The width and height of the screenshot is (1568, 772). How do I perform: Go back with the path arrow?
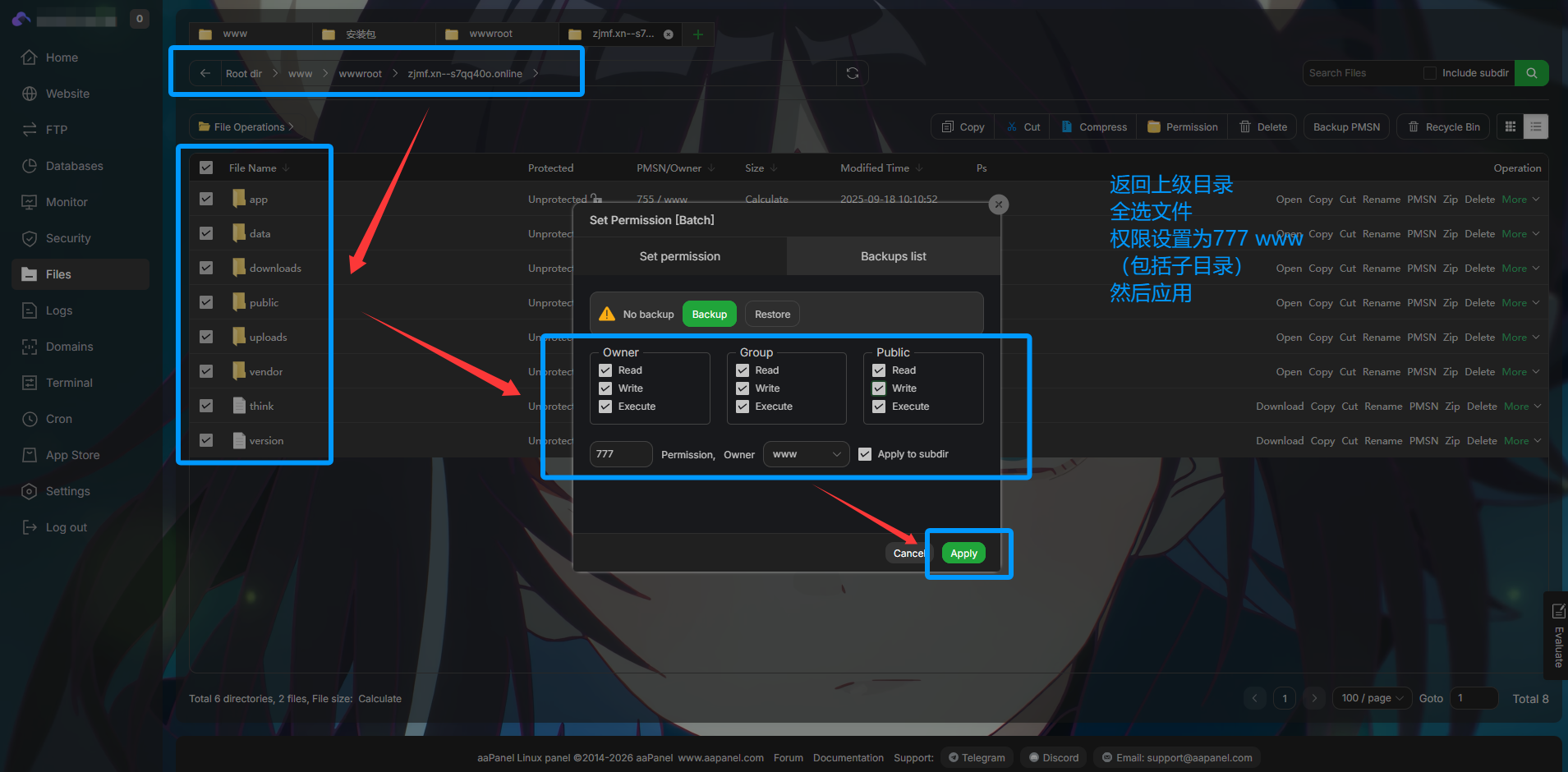coord(205,73)
